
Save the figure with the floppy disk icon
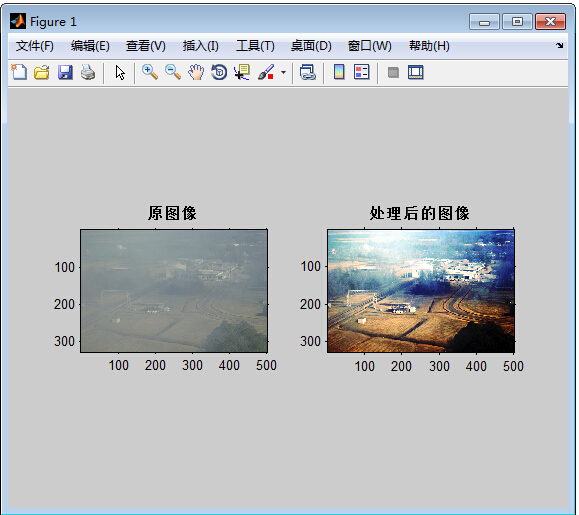[x=65, y=72]
